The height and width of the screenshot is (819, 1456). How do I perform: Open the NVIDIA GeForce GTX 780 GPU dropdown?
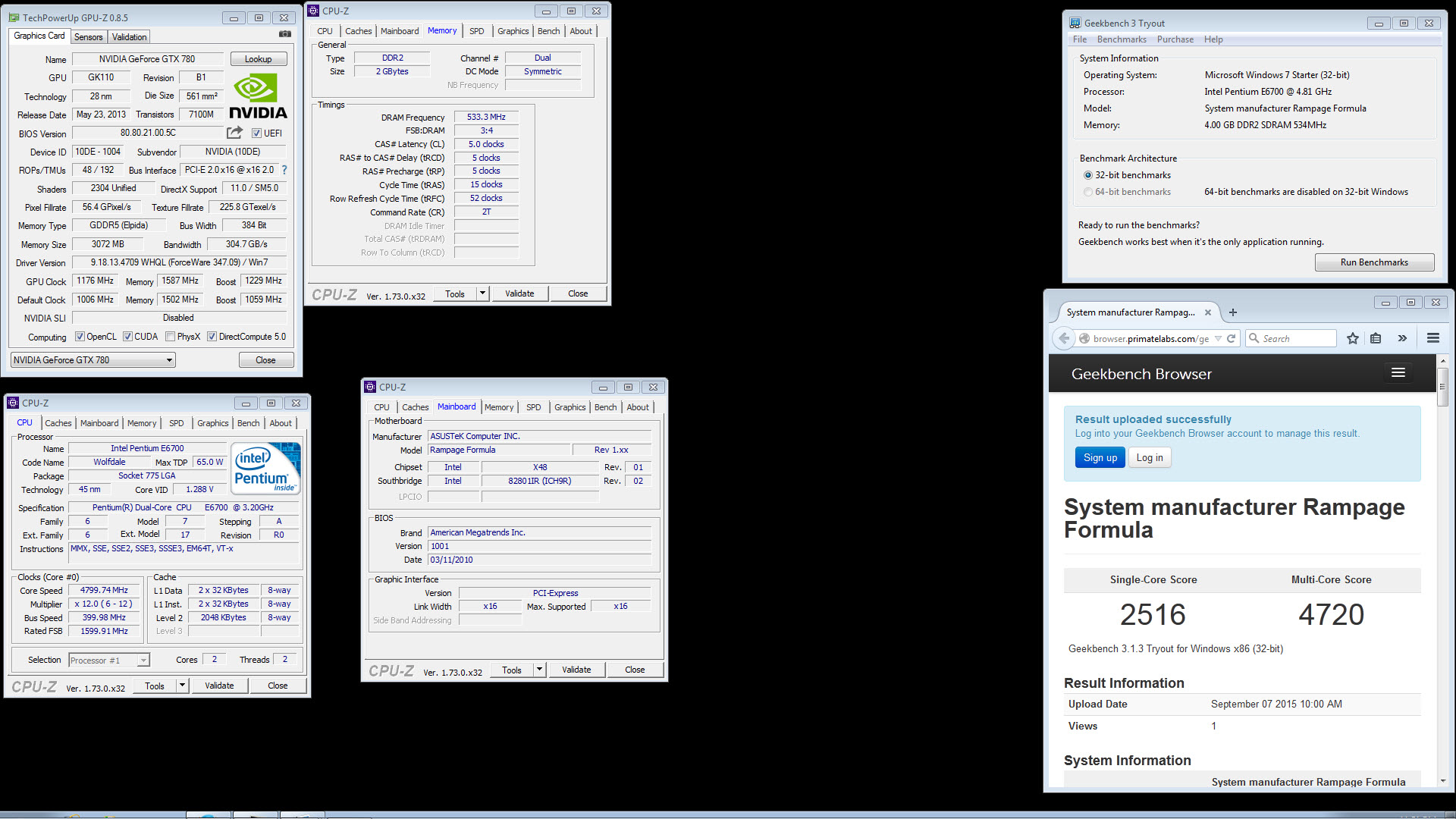tap(93, 360)
